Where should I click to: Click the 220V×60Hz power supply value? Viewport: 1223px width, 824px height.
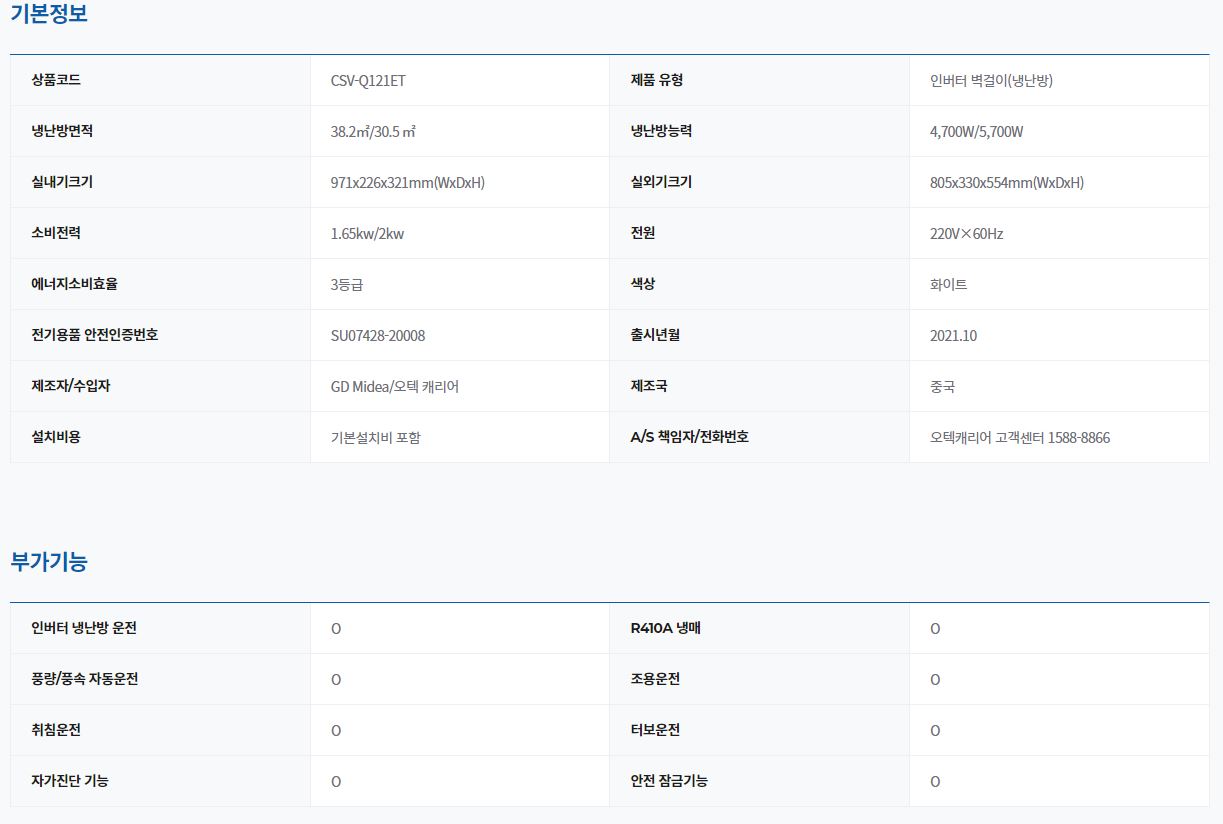[966, 234]
